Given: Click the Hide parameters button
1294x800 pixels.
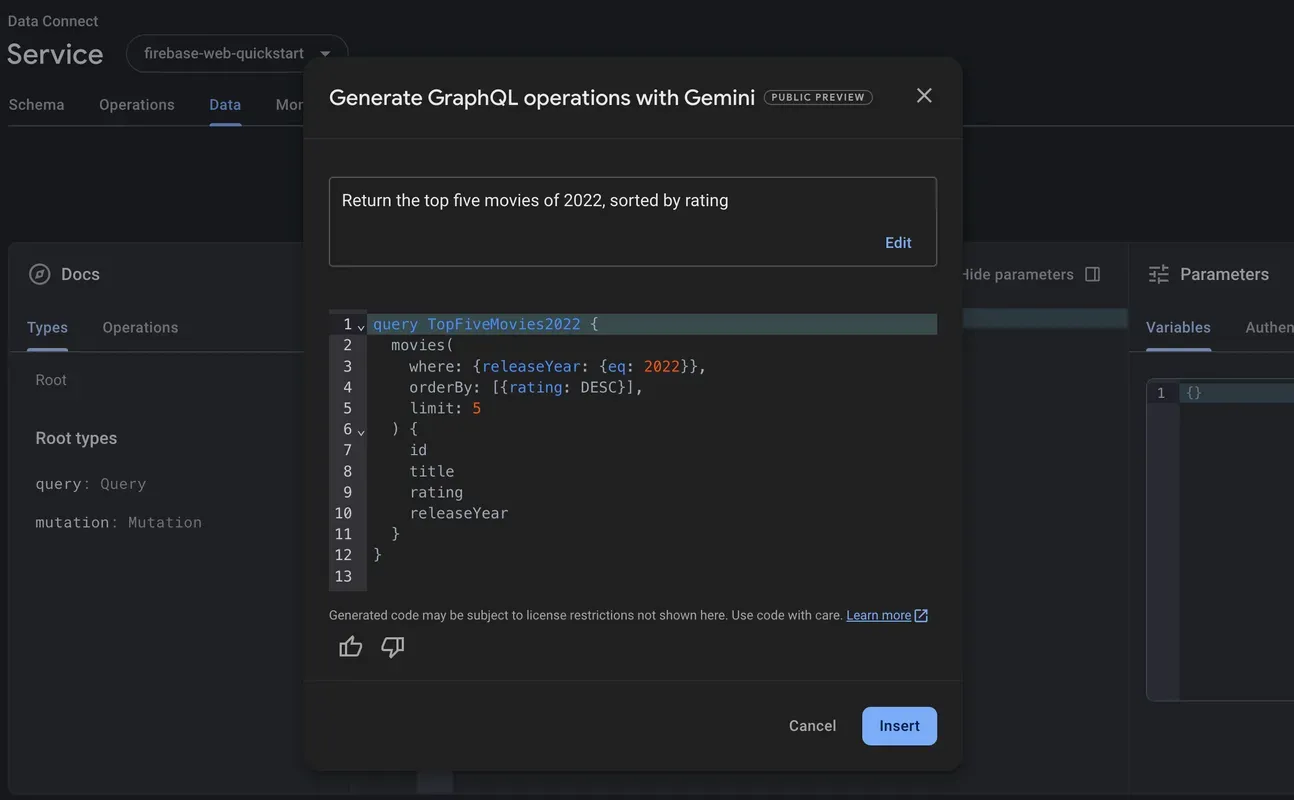Looking at the screenshot, I should click(x=1029, y=274).
